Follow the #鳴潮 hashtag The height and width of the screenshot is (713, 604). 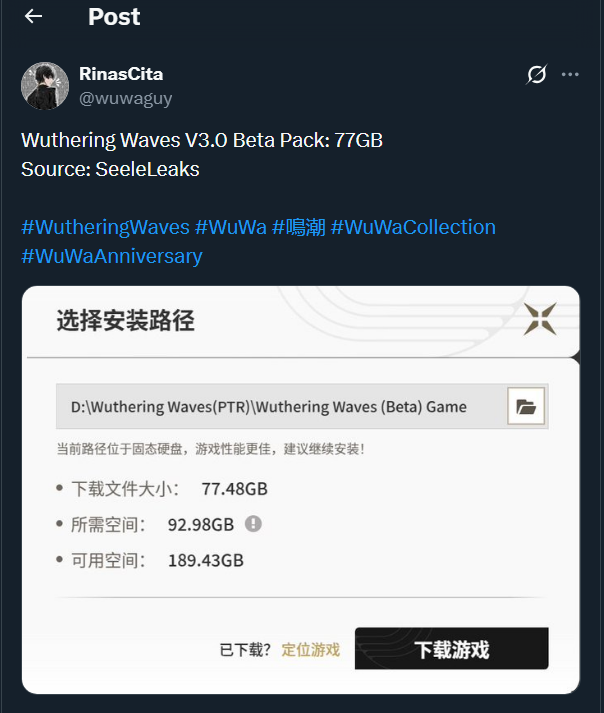[x=299, y=227]
